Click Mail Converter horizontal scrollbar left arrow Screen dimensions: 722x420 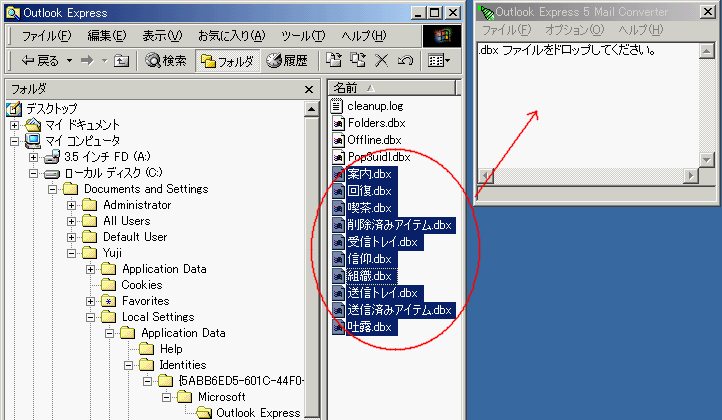[x=486, y=175]
